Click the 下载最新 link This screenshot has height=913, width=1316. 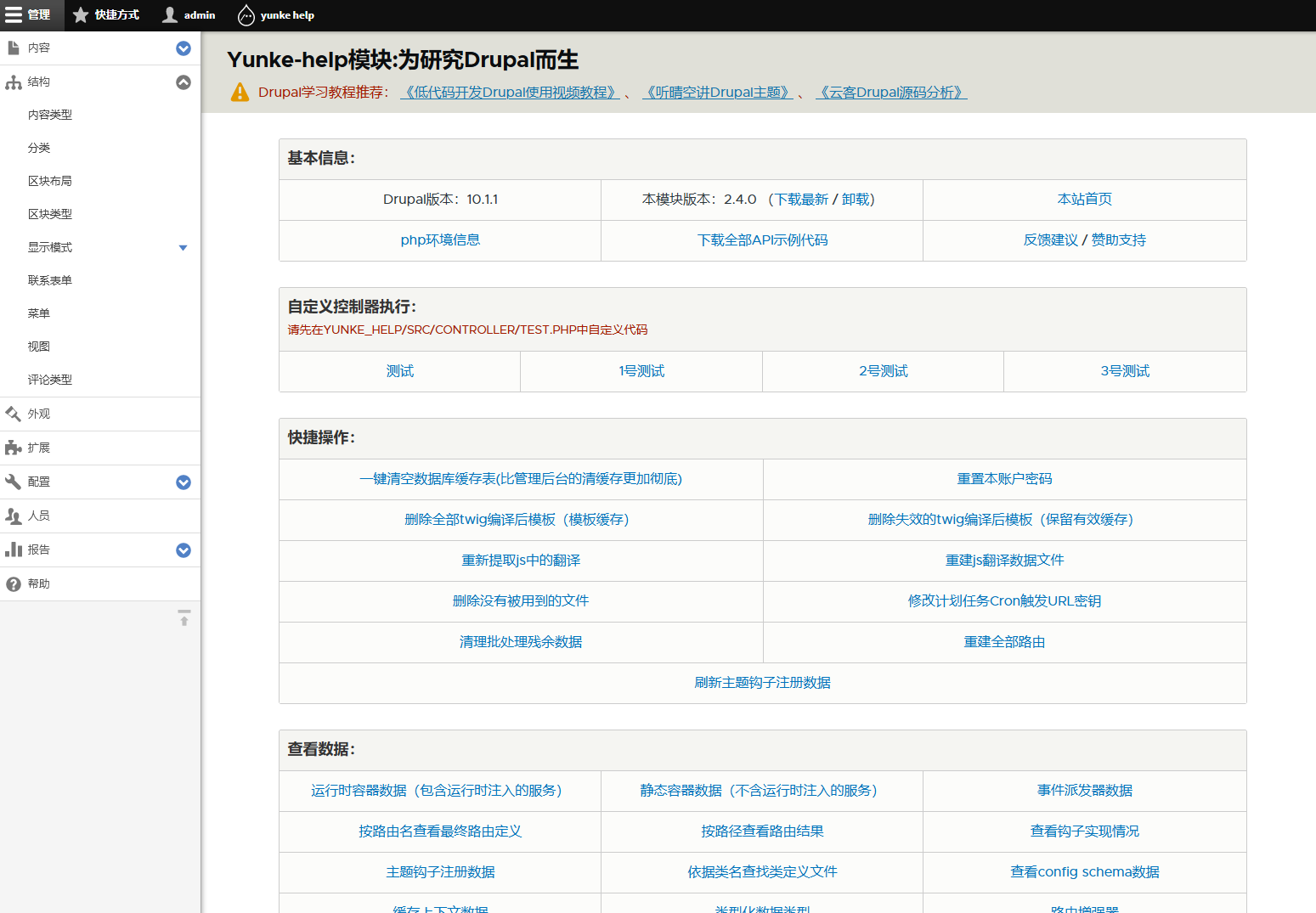[801, 200]
